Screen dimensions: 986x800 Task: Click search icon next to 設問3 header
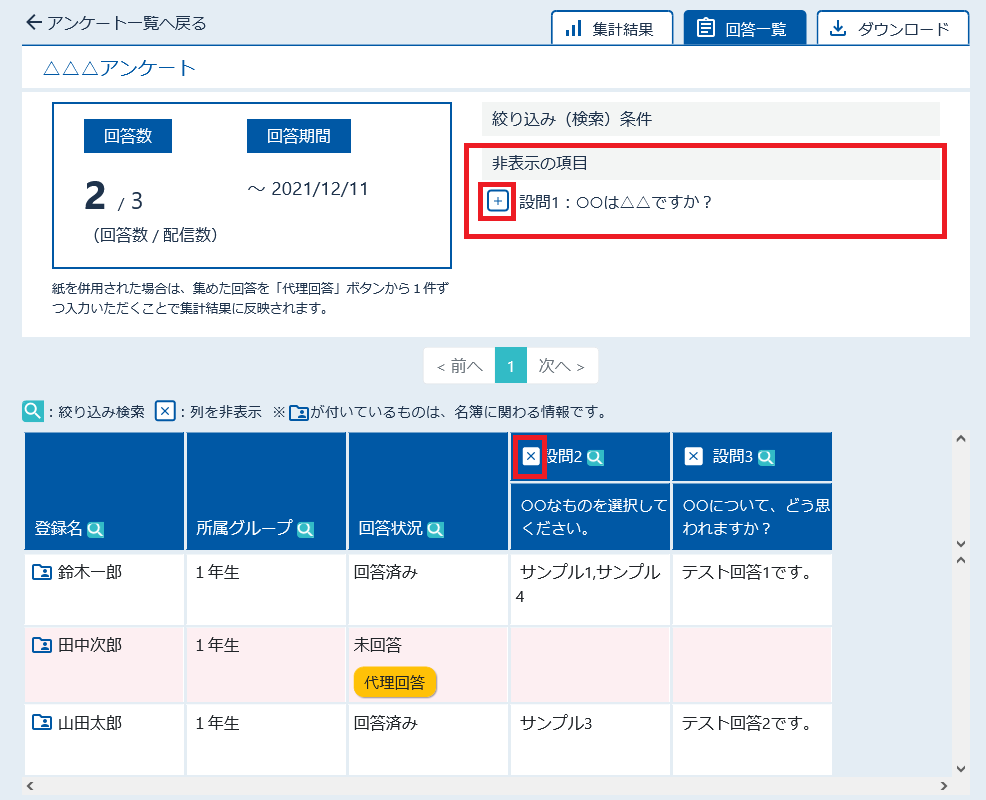(x=766, y=457)
